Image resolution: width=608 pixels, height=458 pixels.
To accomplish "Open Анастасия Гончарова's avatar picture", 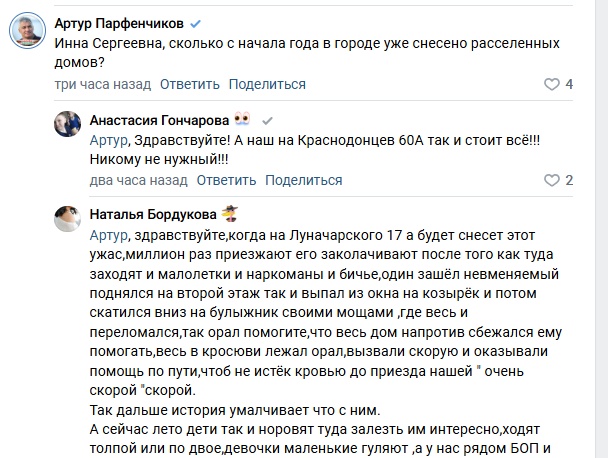I will [x=67, y=124].
